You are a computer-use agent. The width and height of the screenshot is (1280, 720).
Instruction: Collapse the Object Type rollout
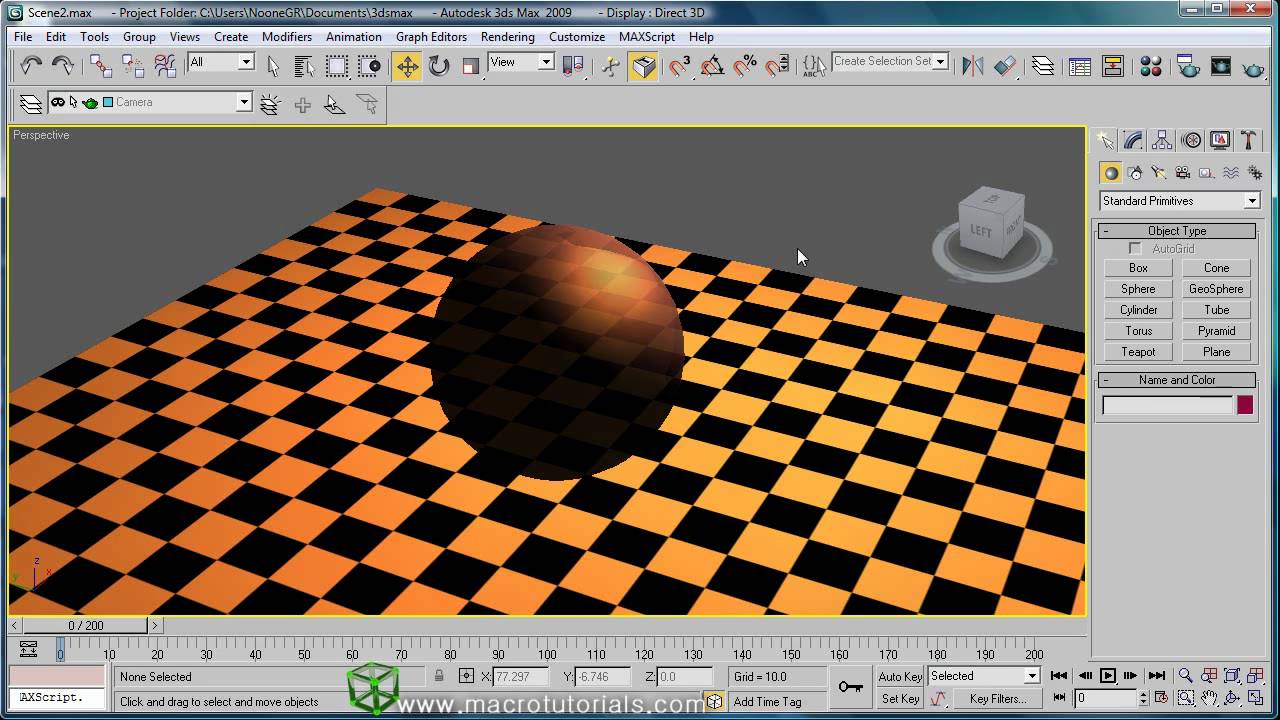coord(1177,231)
